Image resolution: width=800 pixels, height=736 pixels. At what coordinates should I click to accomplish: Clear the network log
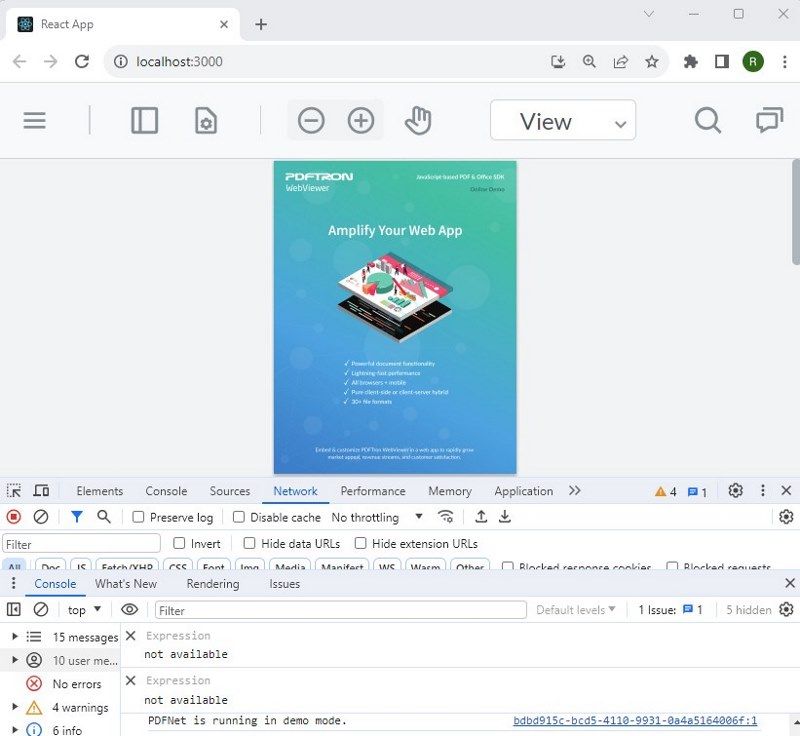point(41,517)
